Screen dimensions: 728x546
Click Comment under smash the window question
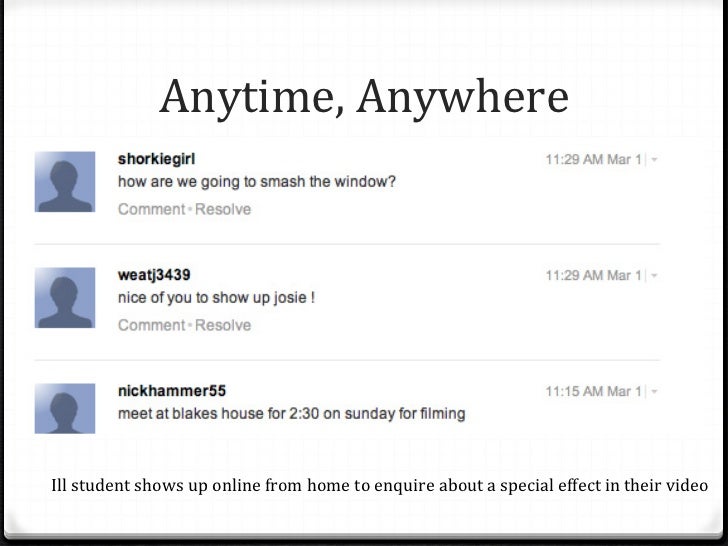coord(152,209)
